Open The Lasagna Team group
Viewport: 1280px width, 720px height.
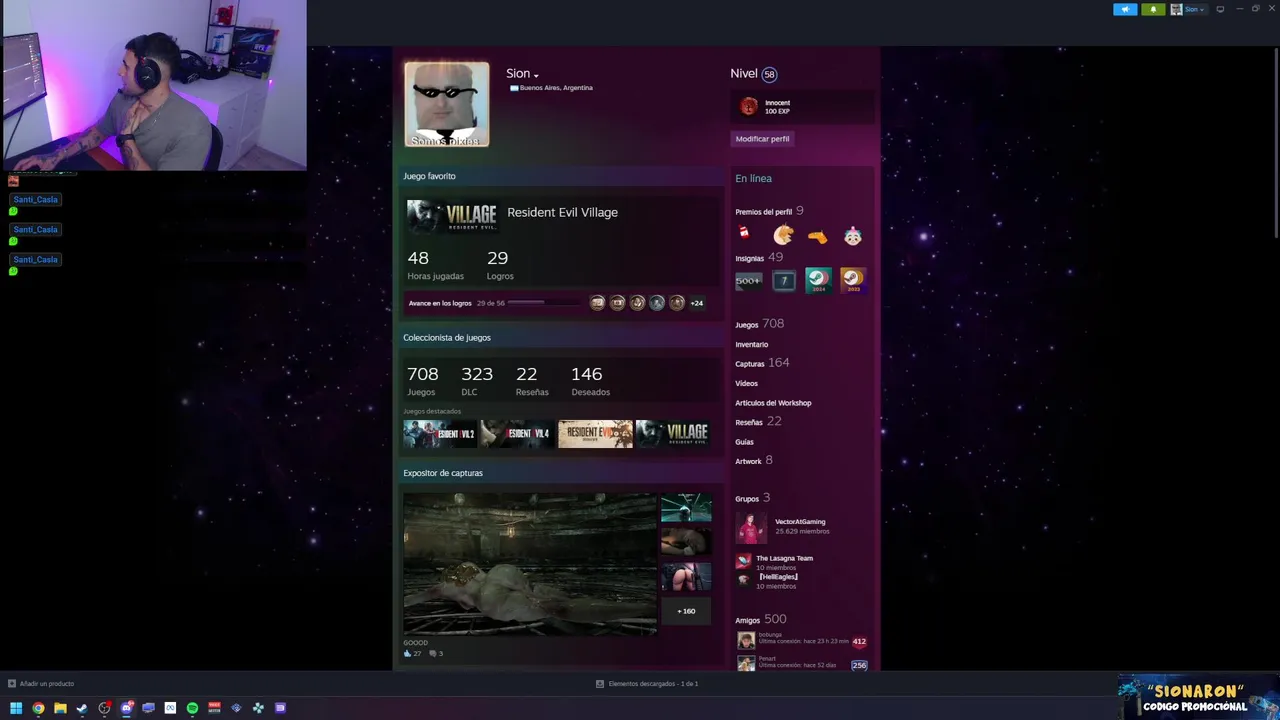(784, 558)
